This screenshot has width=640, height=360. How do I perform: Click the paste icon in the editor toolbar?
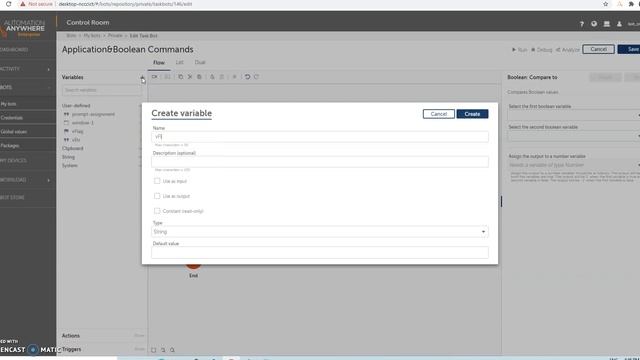pyautogui.click(x=199, y=77)
